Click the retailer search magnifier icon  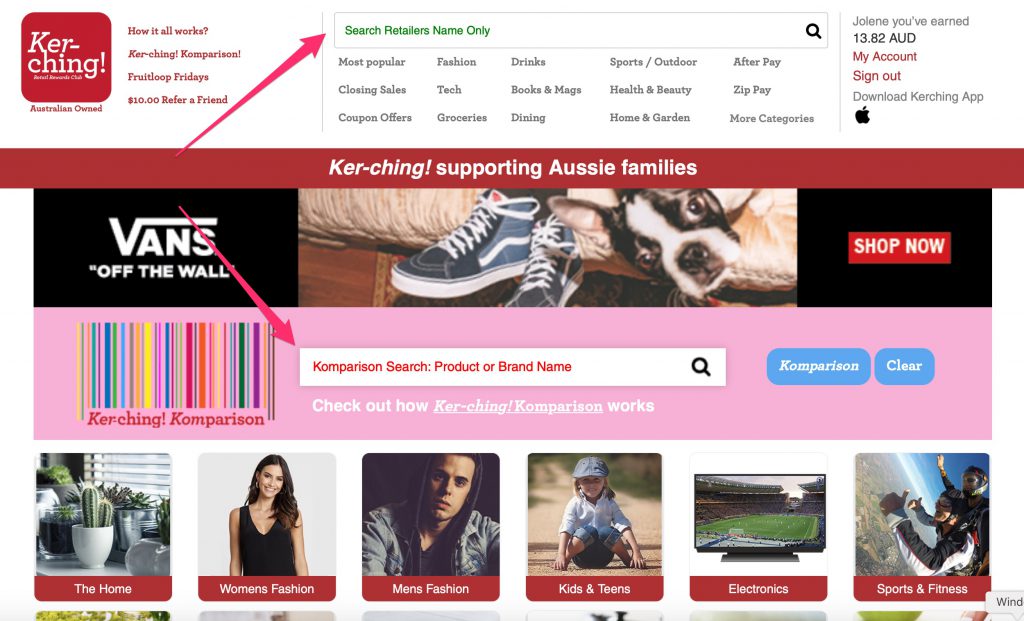813,31
